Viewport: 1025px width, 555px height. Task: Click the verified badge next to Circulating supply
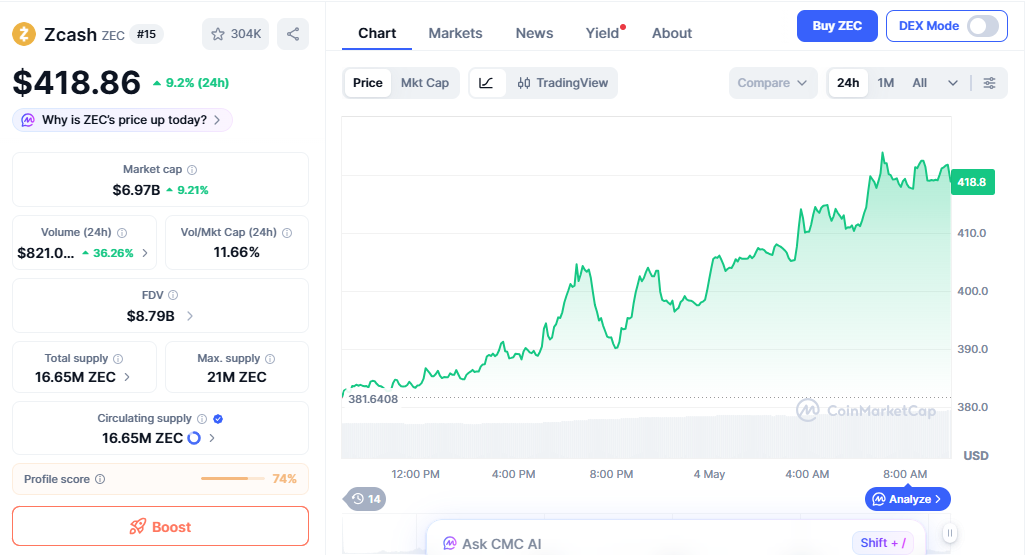point(218,419)
